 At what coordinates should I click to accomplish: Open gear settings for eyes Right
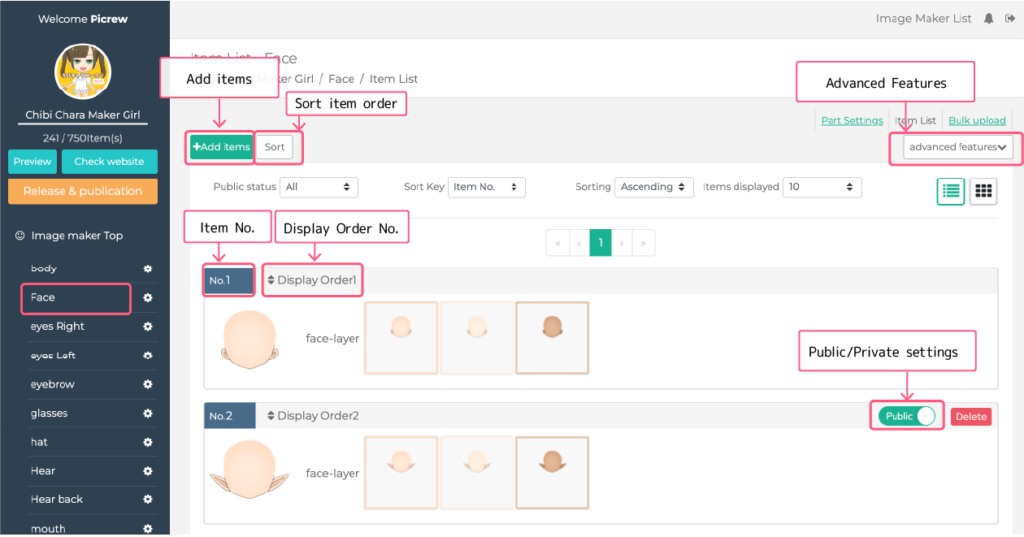coord(148,327)
